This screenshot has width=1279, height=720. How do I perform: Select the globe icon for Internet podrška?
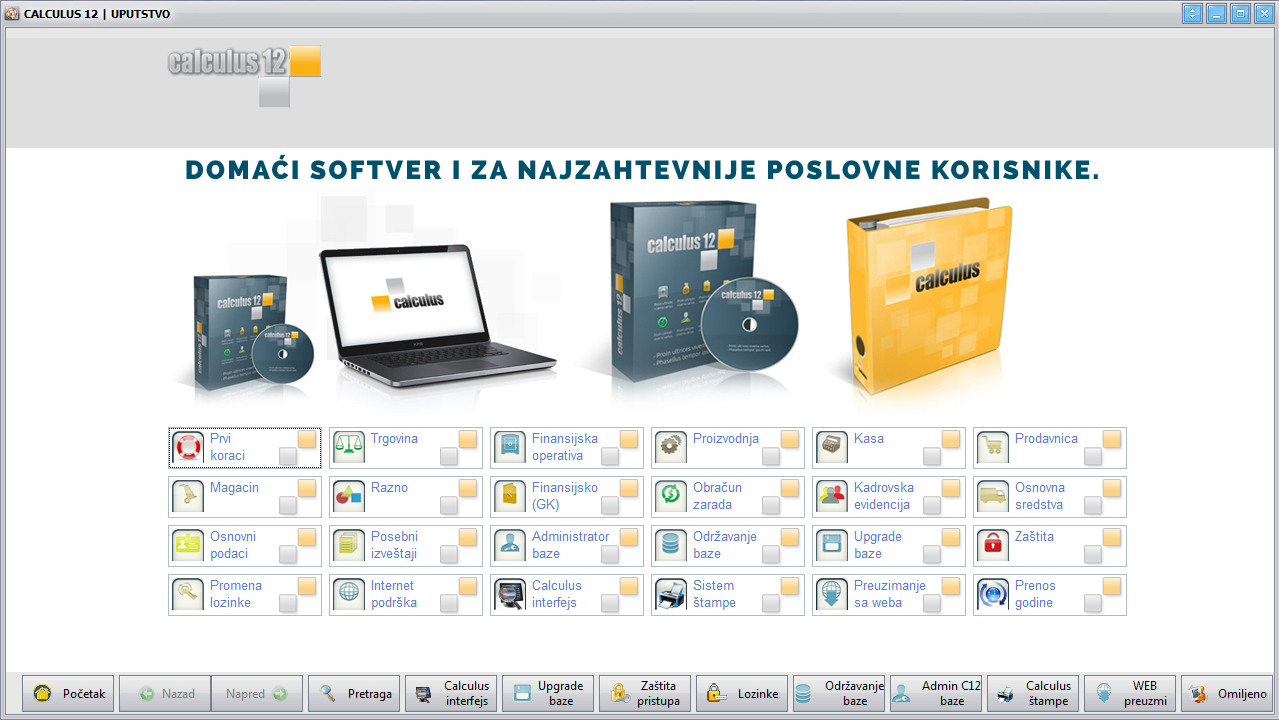(x=349, y=594)
